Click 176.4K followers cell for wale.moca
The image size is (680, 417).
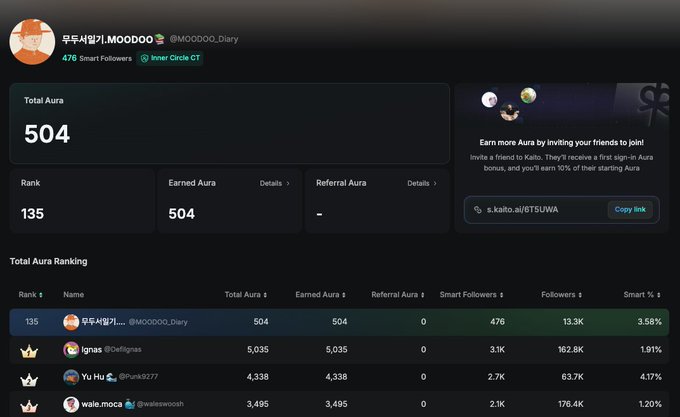(x=571, y=404)
